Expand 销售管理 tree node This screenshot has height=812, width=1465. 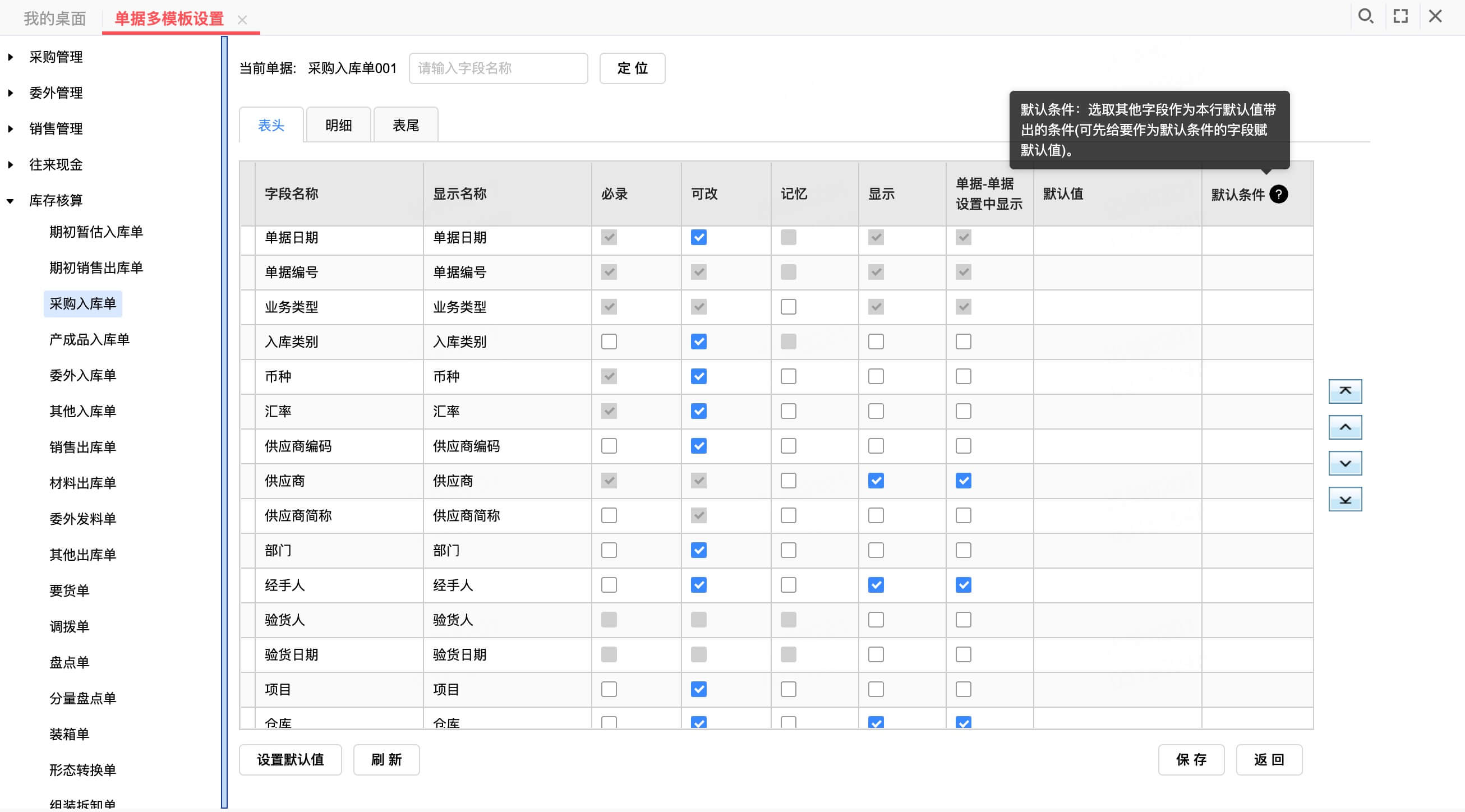click(x=11, y=128)
